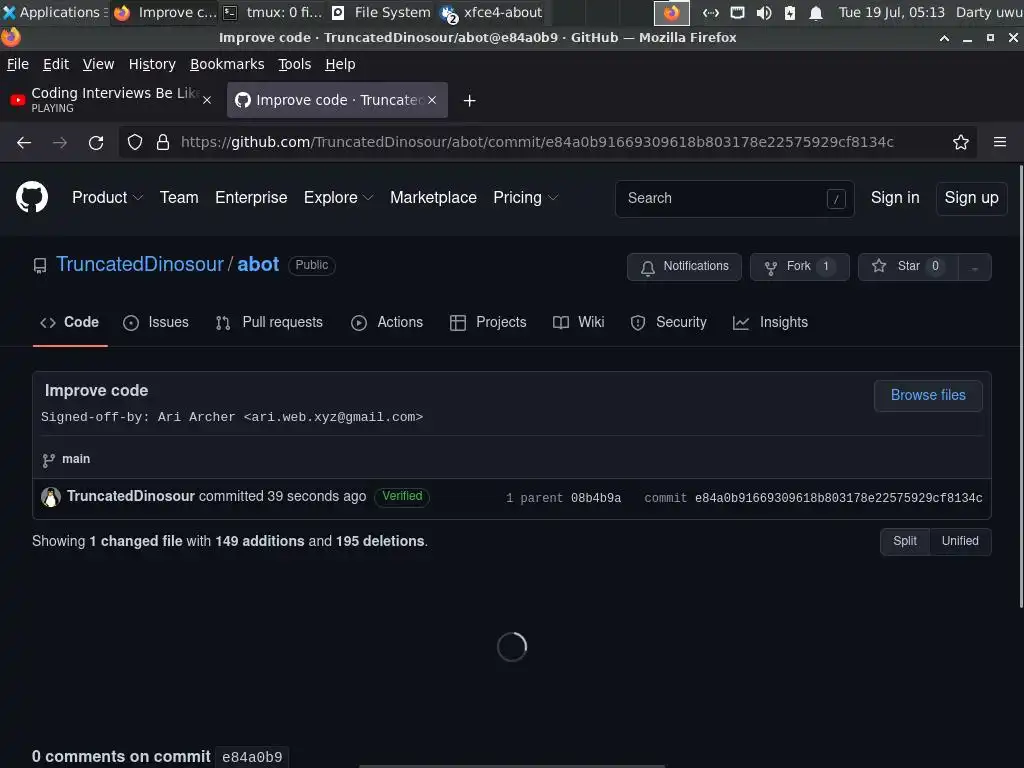Expand the Pricing dropdown
Image resolution: width=1024 pixels, height=768 pixels.
click(526, 197)
